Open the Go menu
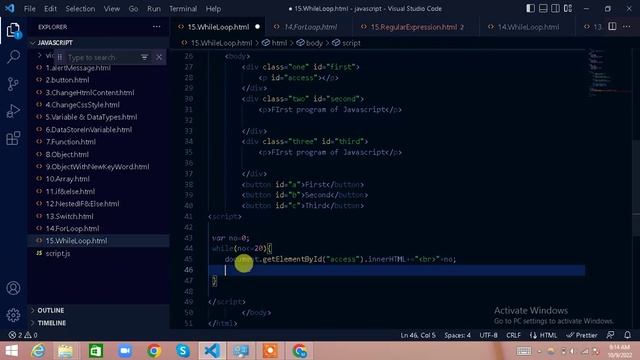The image size is (640, 360). coord(133,9)
